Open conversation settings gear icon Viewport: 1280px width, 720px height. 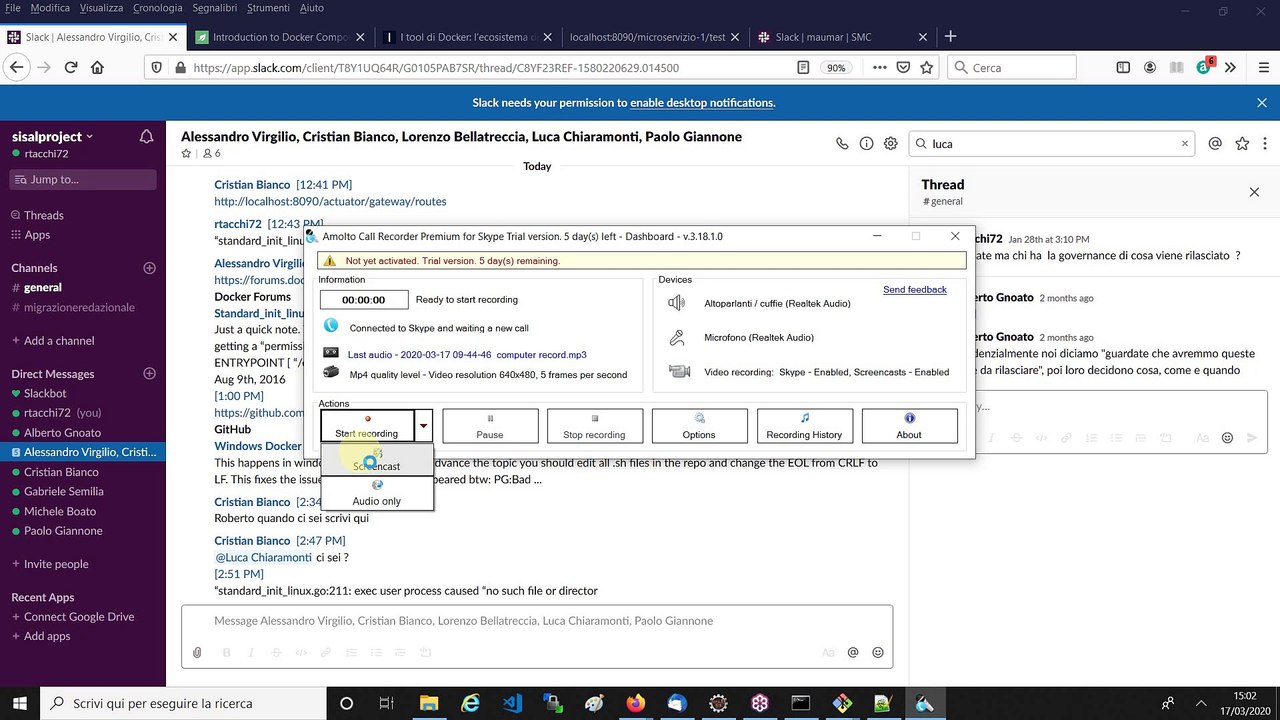point(890,144)
